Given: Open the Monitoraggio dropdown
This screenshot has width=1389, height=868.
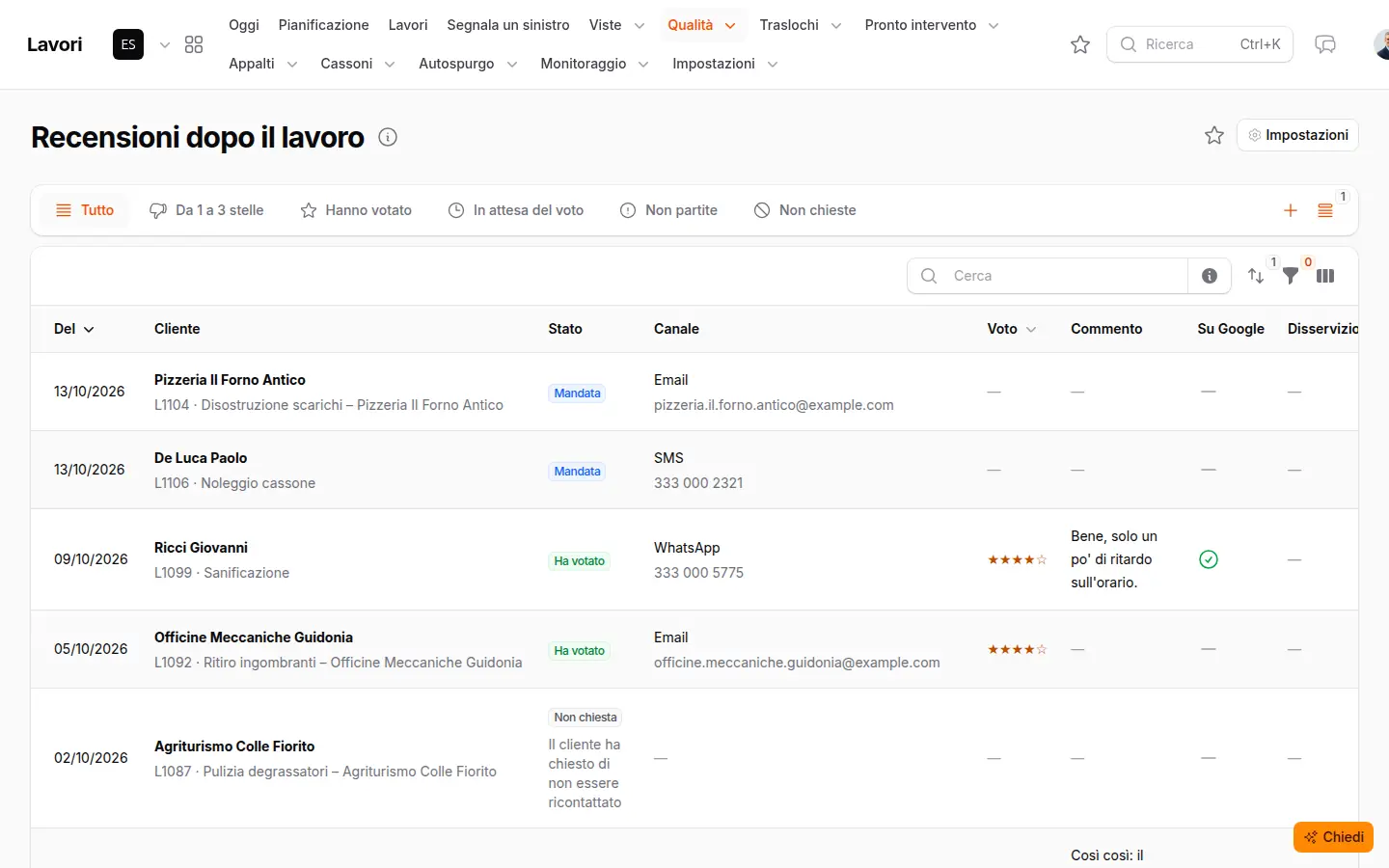Looking at the screenshot, I should pos(594,64).
